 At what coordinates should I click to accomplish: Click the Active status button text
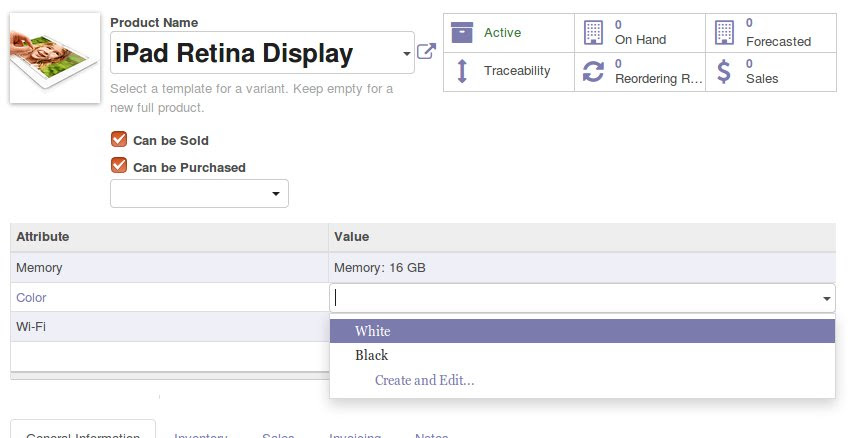[503, 33]
